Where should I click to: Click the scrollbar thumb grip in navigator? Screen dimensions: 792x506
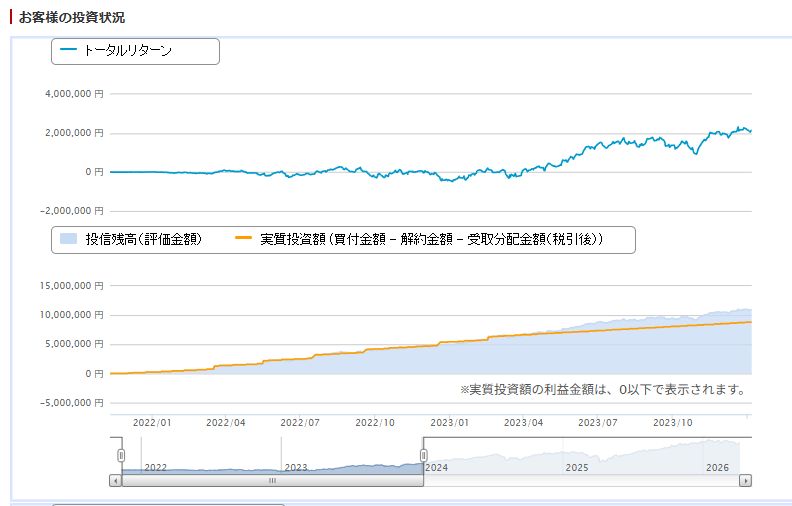coord(271,480)
